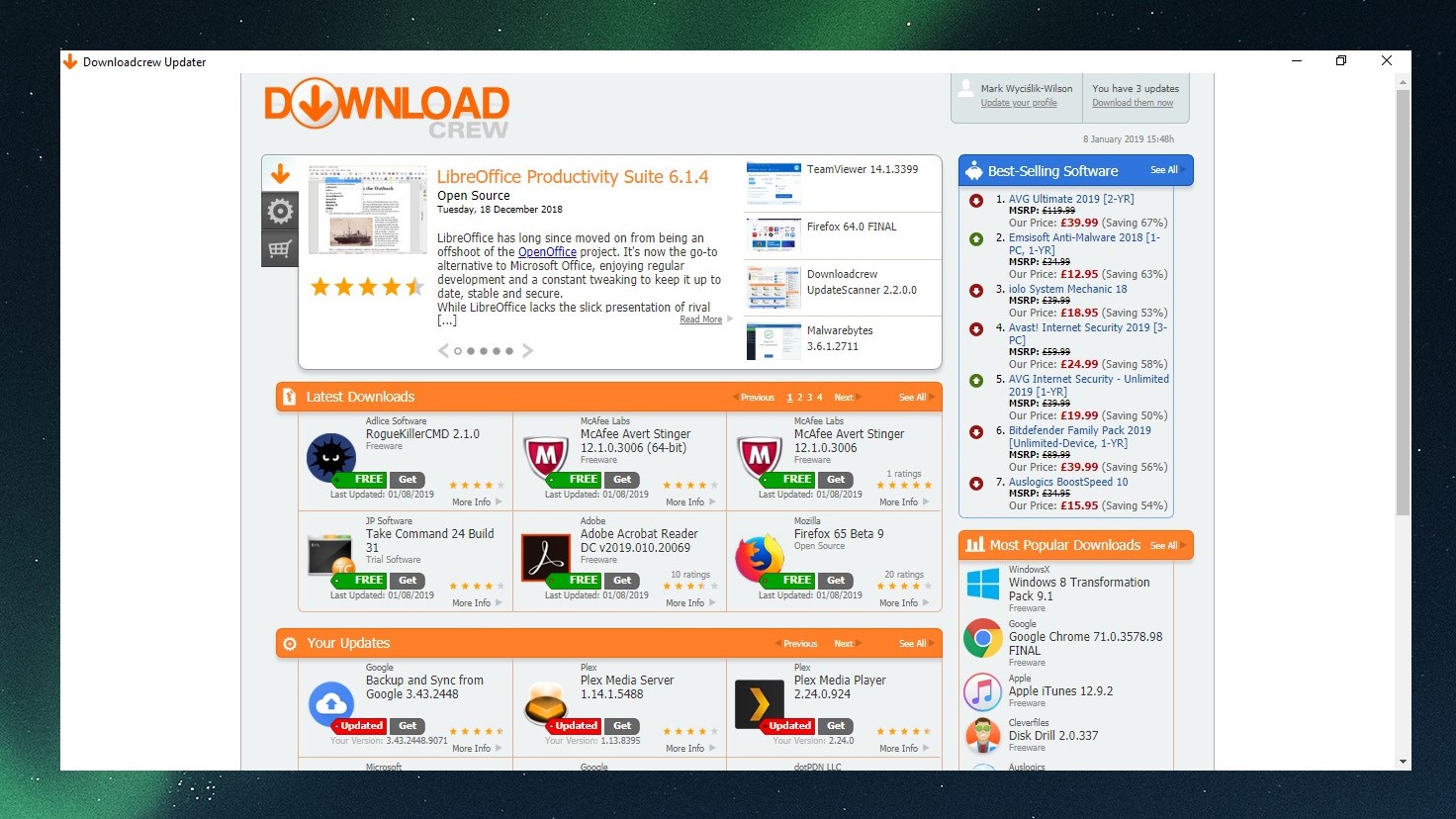Click Get button for Adobe Acrobat Reader

tap(622, 581)
